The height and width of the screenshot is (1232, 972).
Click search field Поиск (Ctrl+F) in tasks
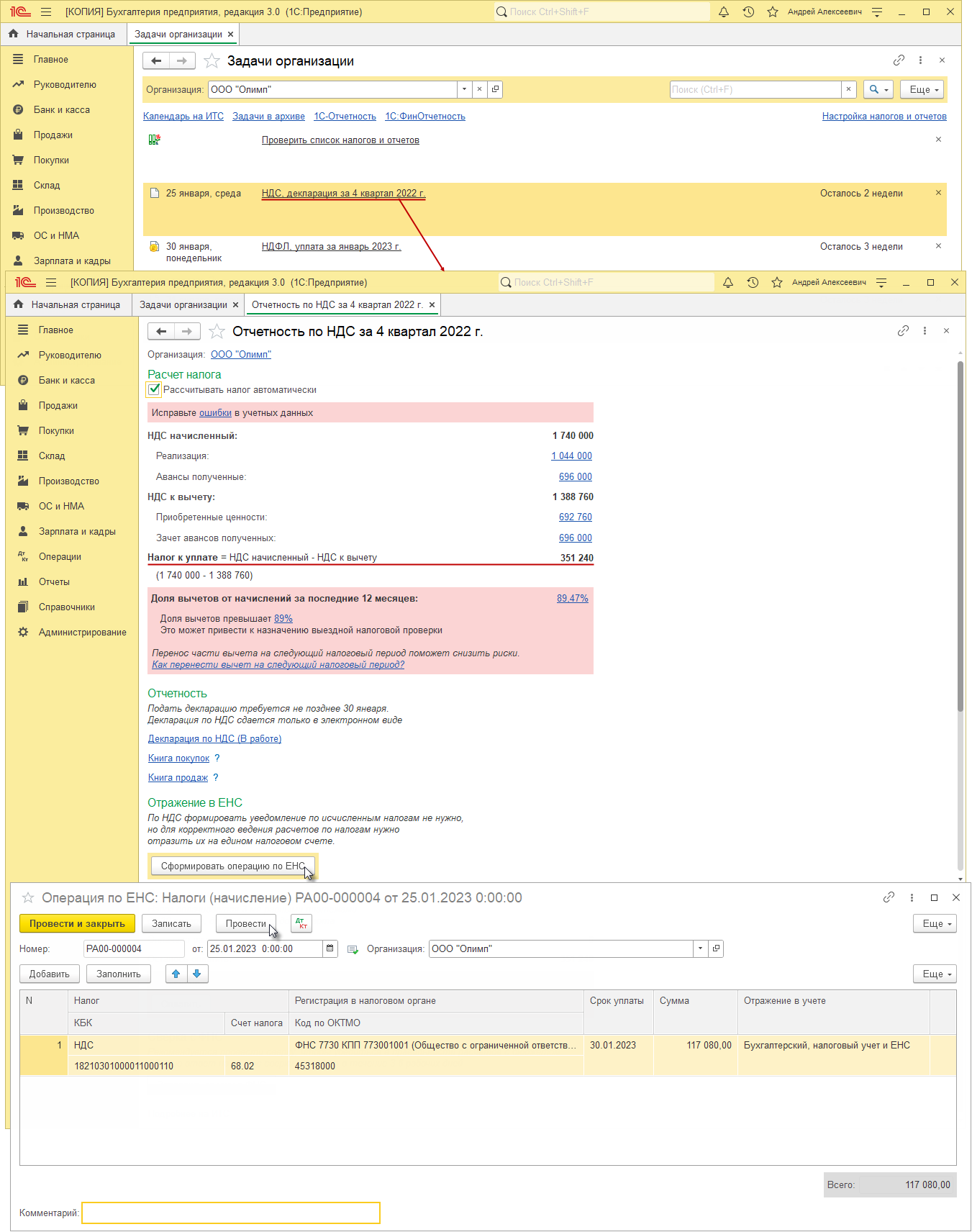click(x=755, y=89)
